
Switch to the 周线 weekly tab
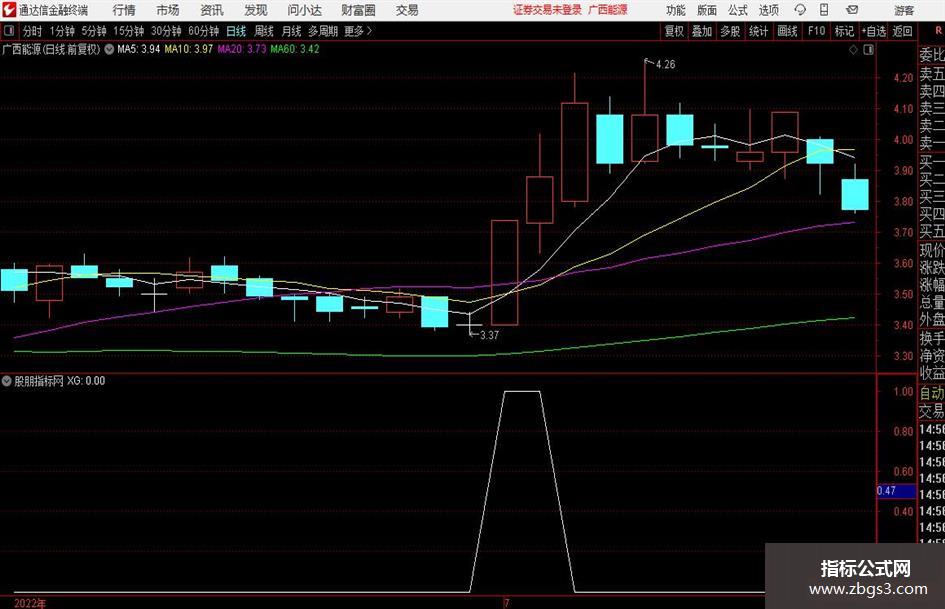coord(264,31)
